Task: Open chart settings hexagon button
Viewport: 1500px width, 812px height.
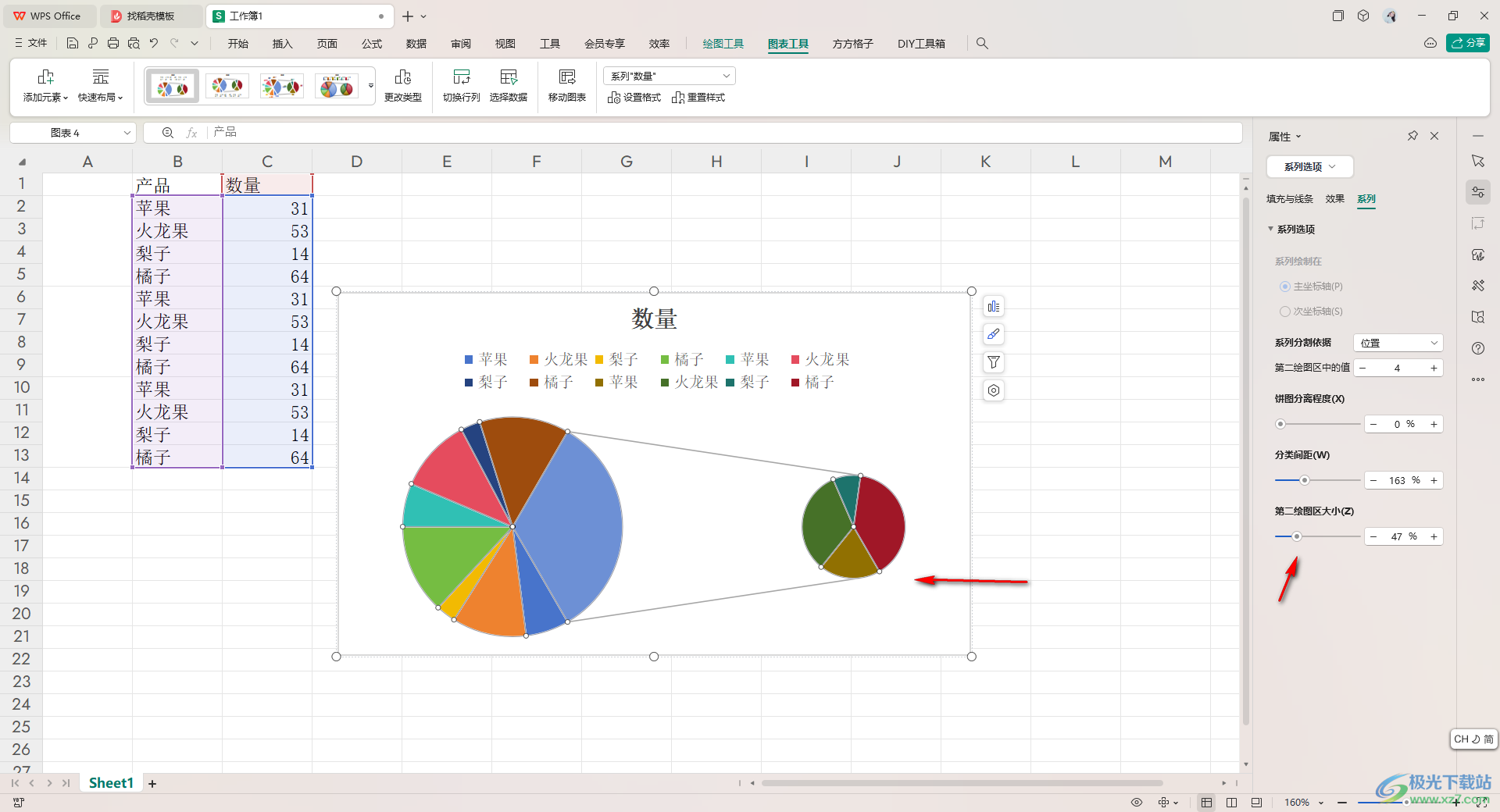Action: [x=994, y=390]
